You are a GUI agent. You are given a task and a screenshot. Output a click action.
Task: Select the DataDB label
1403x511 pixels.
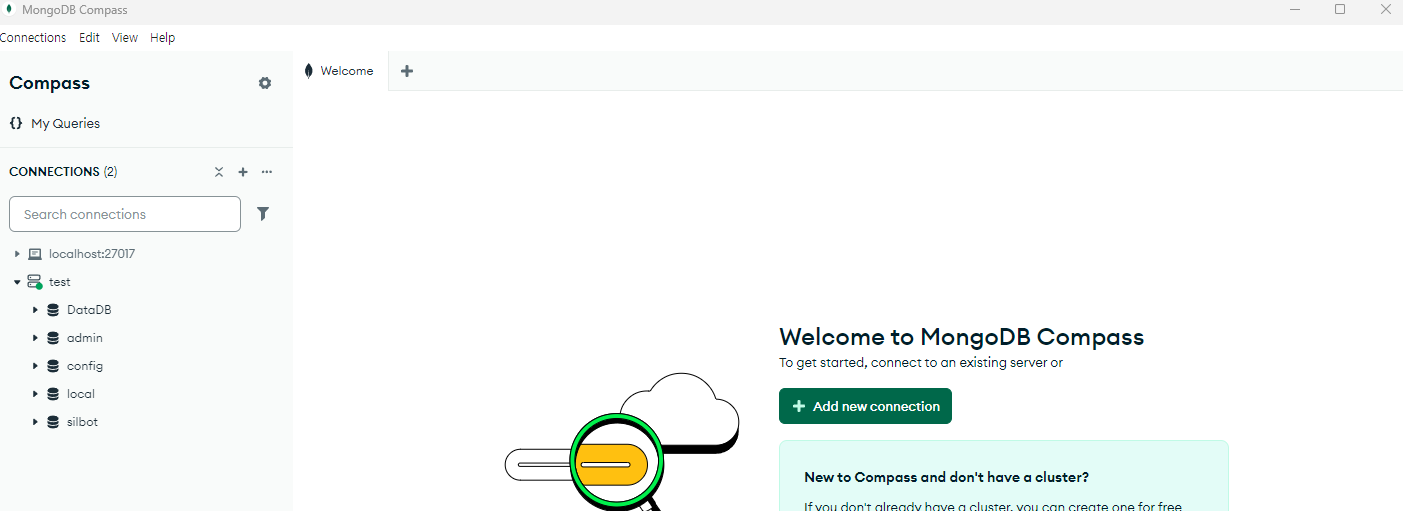89,310
